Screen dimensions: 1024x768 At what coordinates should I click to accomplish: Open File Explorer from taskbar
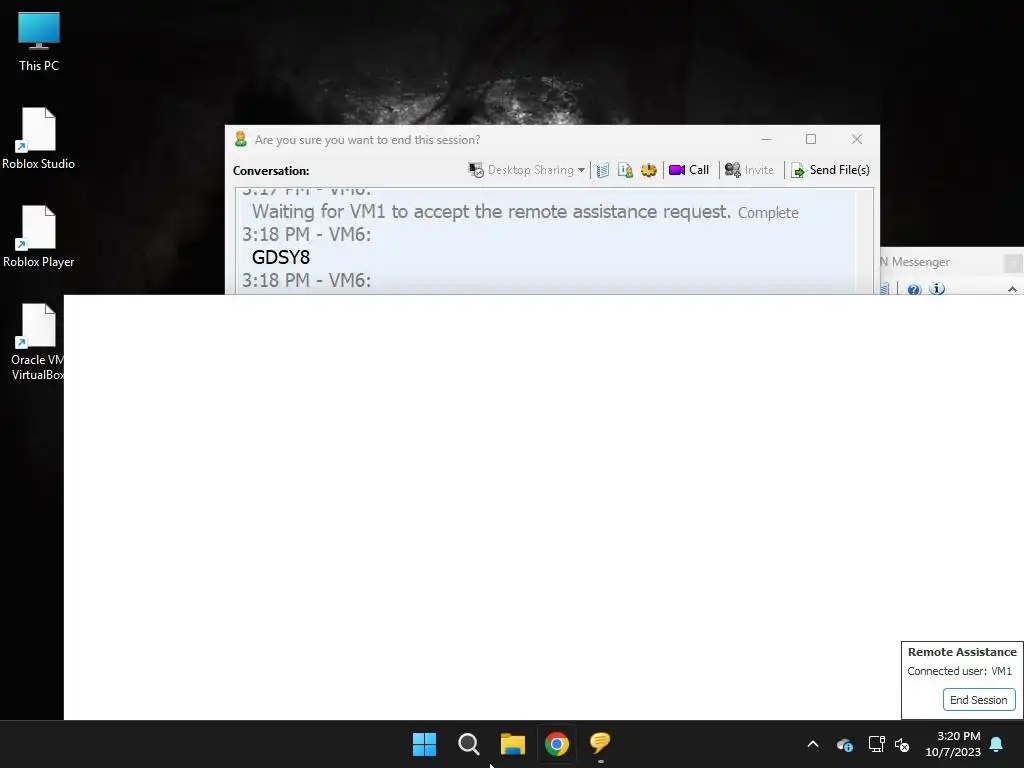tap(513, 744)
